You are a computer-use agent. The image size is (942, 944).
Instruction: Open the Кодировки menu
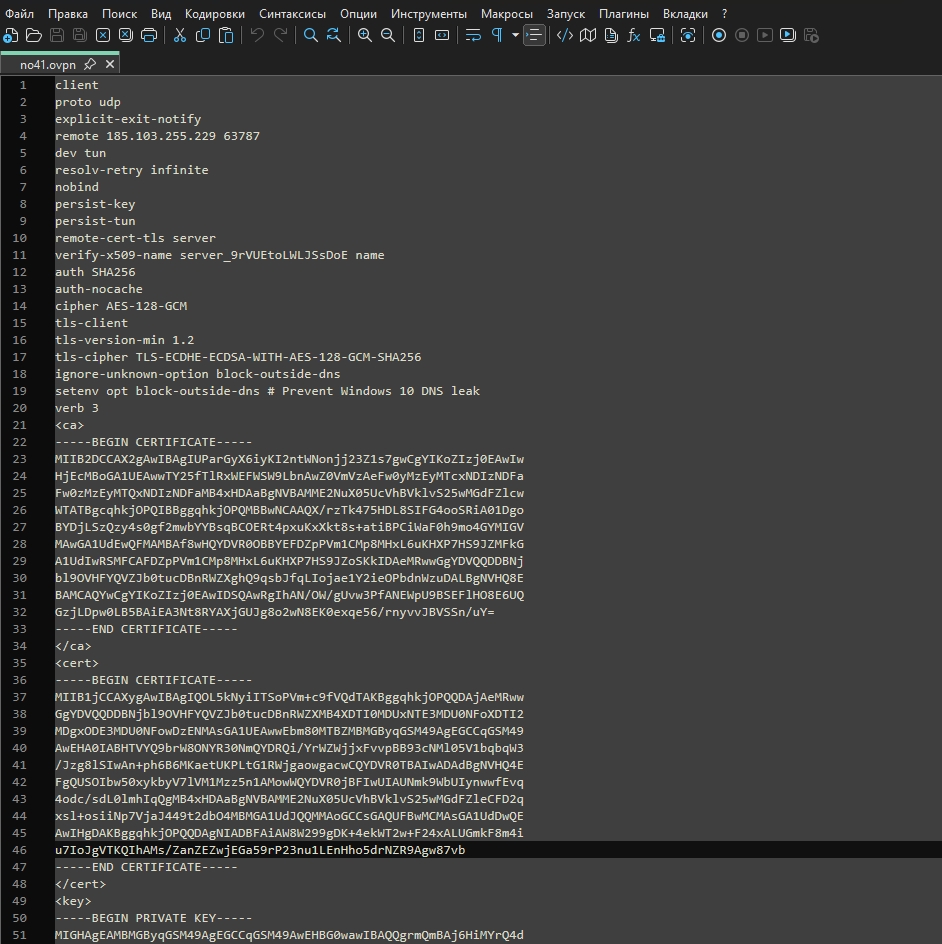[x=215, y=14]
